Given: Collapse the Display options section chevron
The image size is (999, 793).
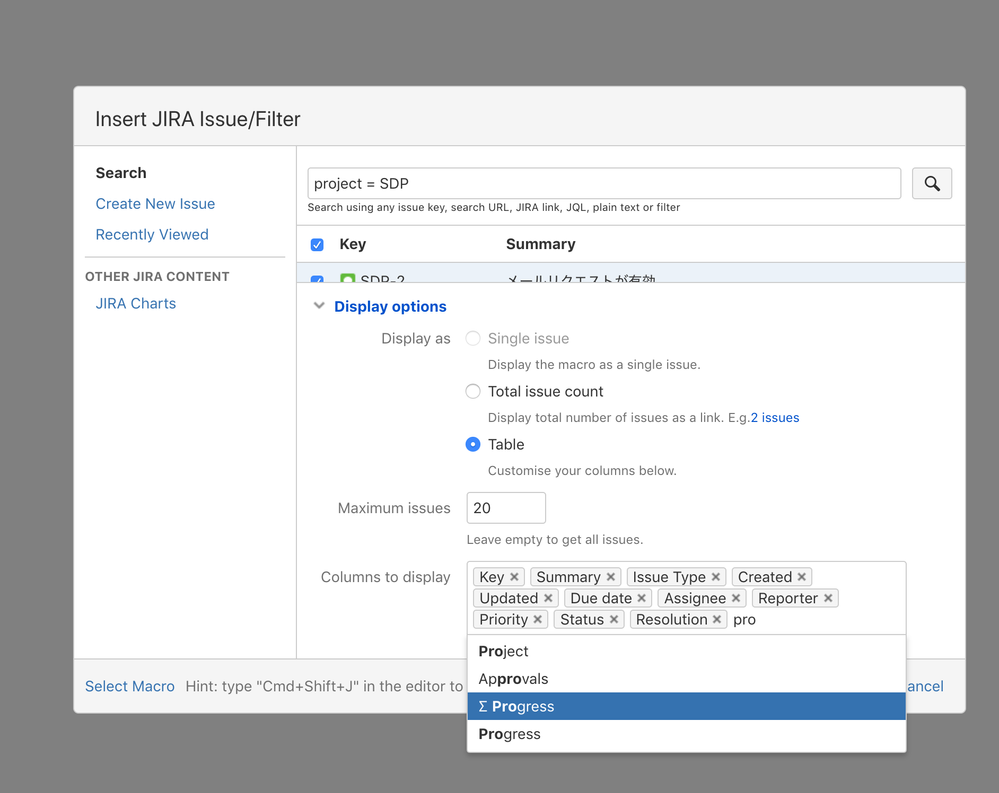Looking at the screenshot, I should coord(319,306).
